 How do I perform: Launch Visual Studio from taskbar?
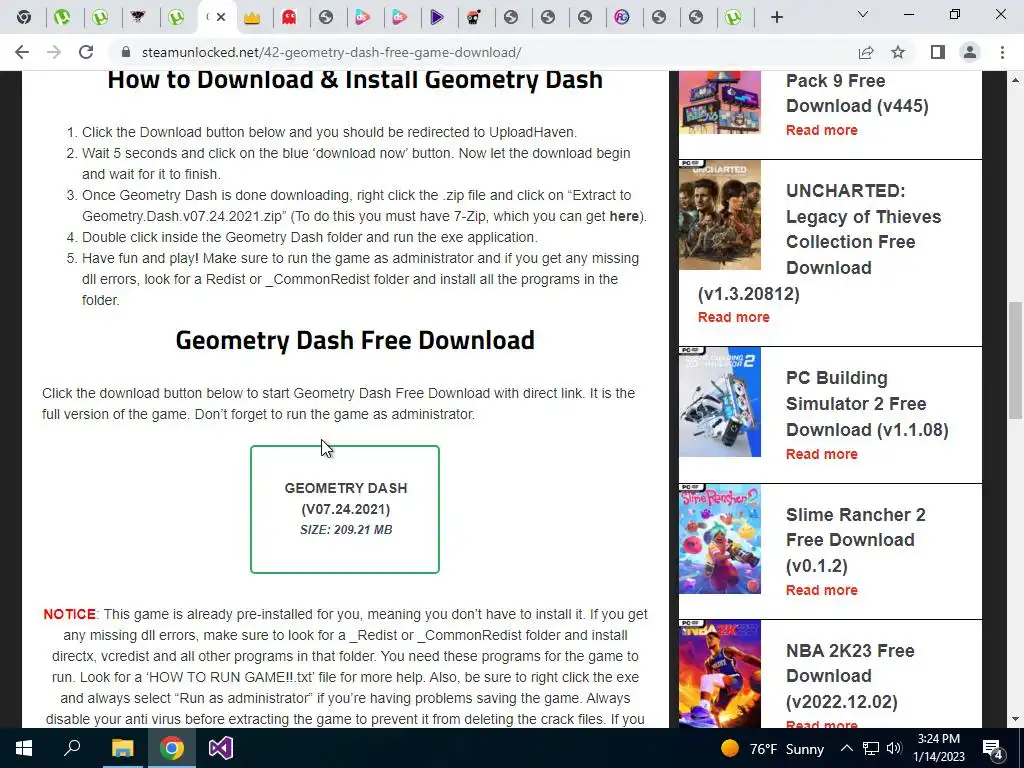point(221,748)
